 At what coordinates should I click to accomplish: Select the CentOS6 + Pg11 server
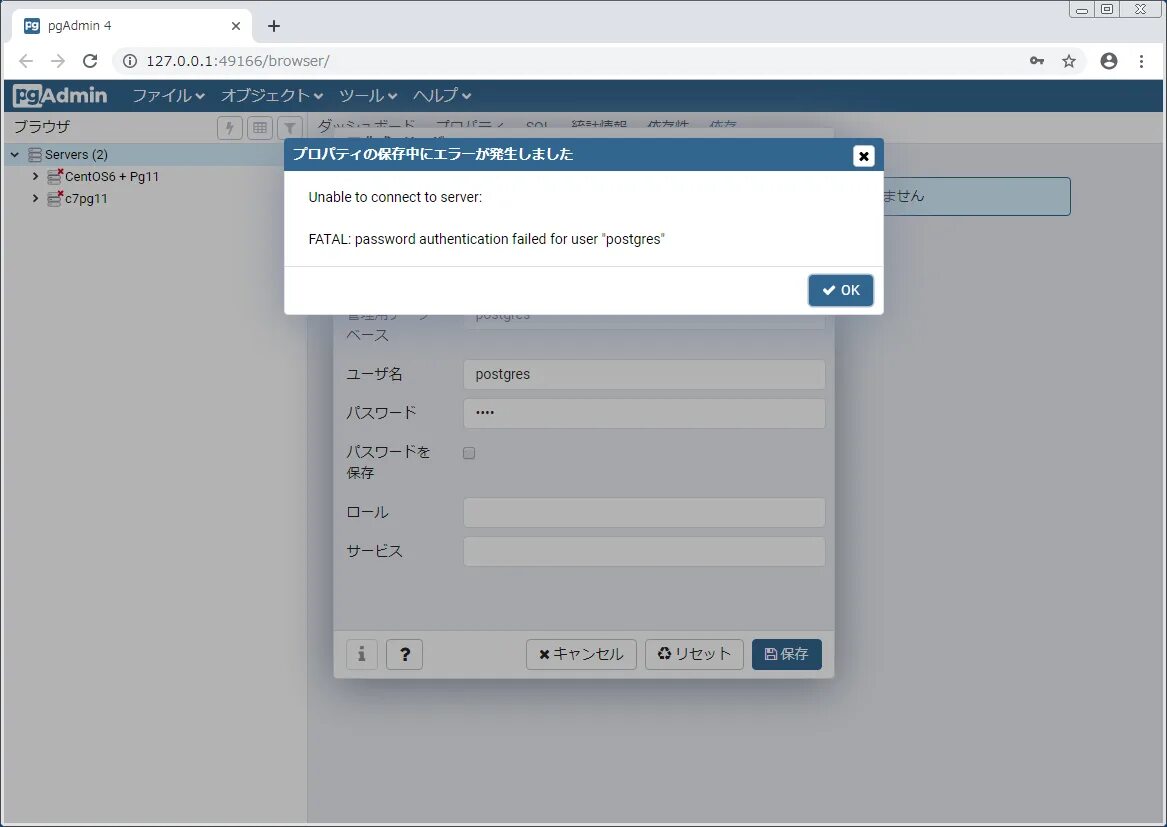112,176
